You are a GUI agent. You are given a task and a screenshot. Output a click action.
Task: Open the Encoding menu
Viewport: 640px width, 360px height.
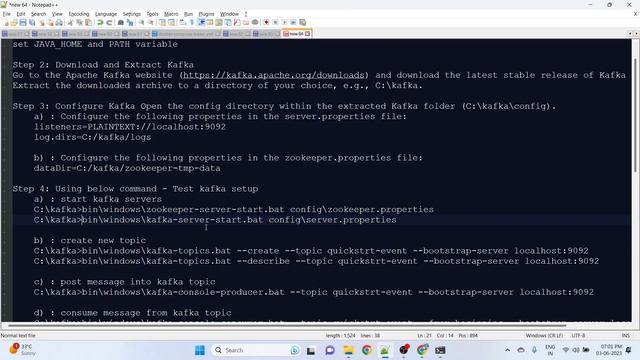click(79, 14)
